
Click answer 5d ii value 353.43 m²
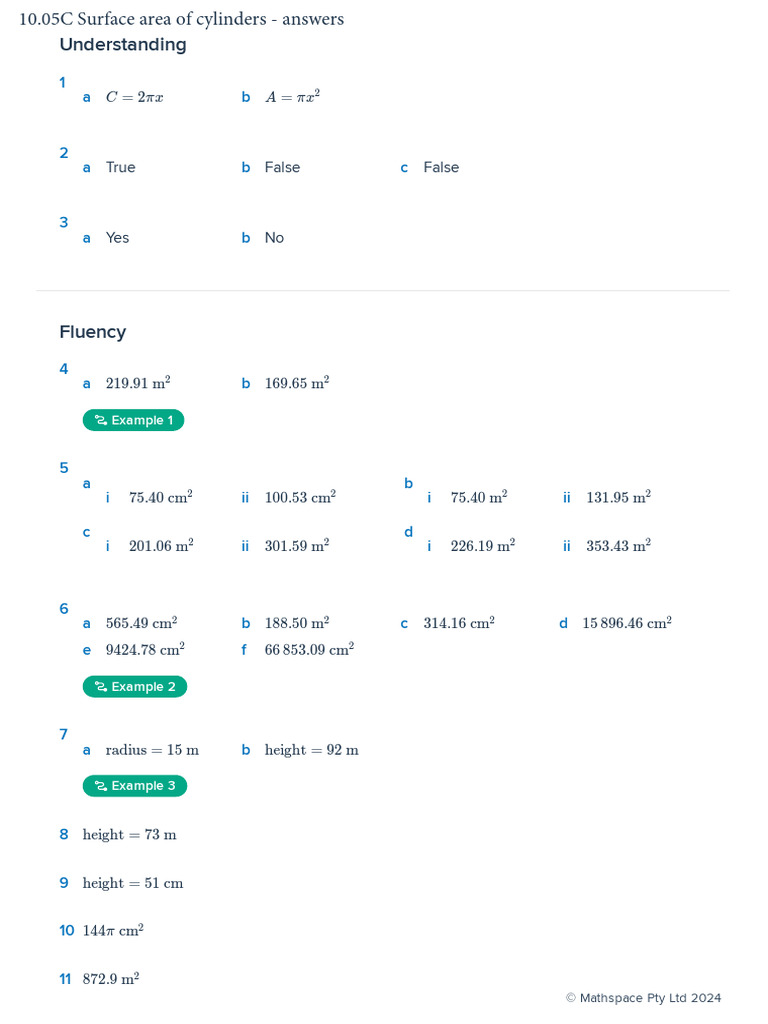[x=618, y=545]
